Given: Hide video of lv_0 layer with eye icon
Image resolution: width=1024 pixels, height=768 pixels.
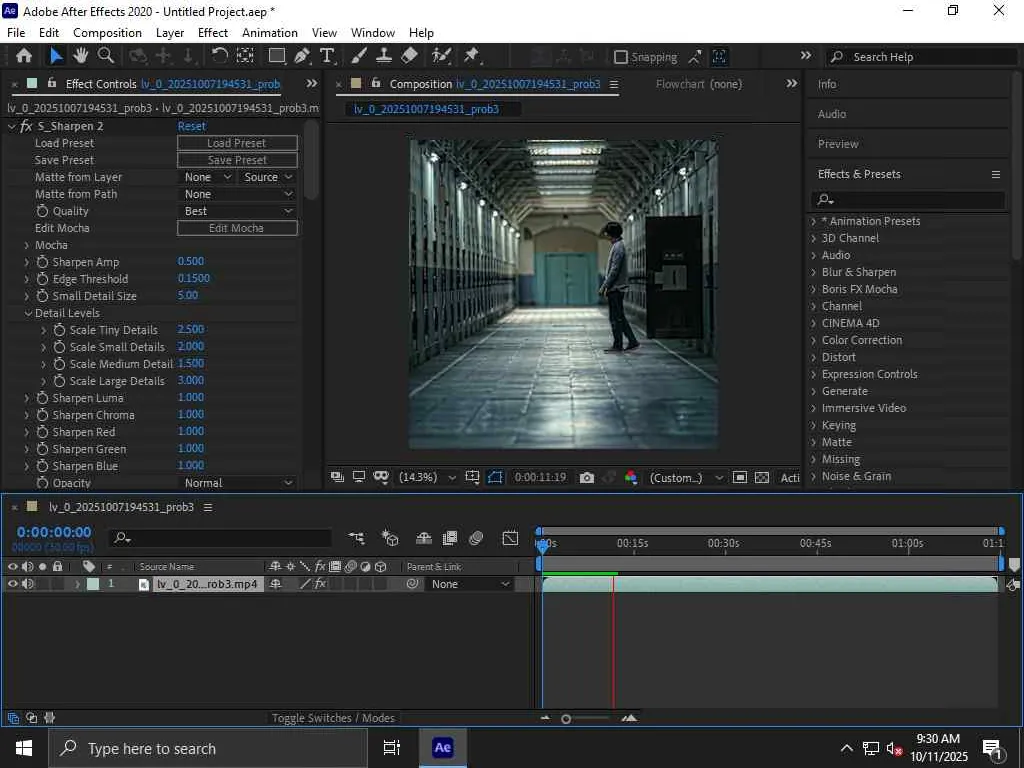Looking at the screenshot, I should pyautogui.click(x=13, y=584).
